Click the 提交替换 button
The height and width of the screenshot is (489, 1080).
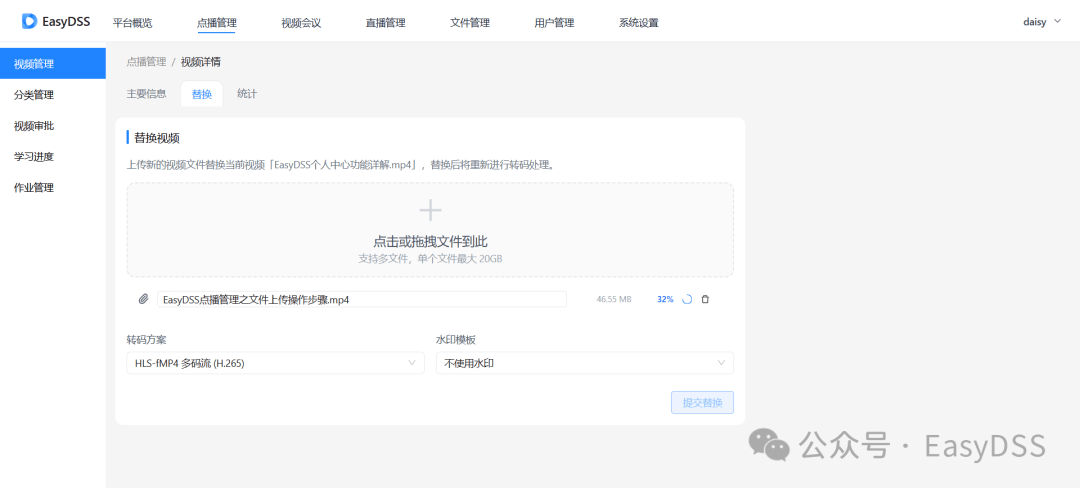tap(703, 403)
